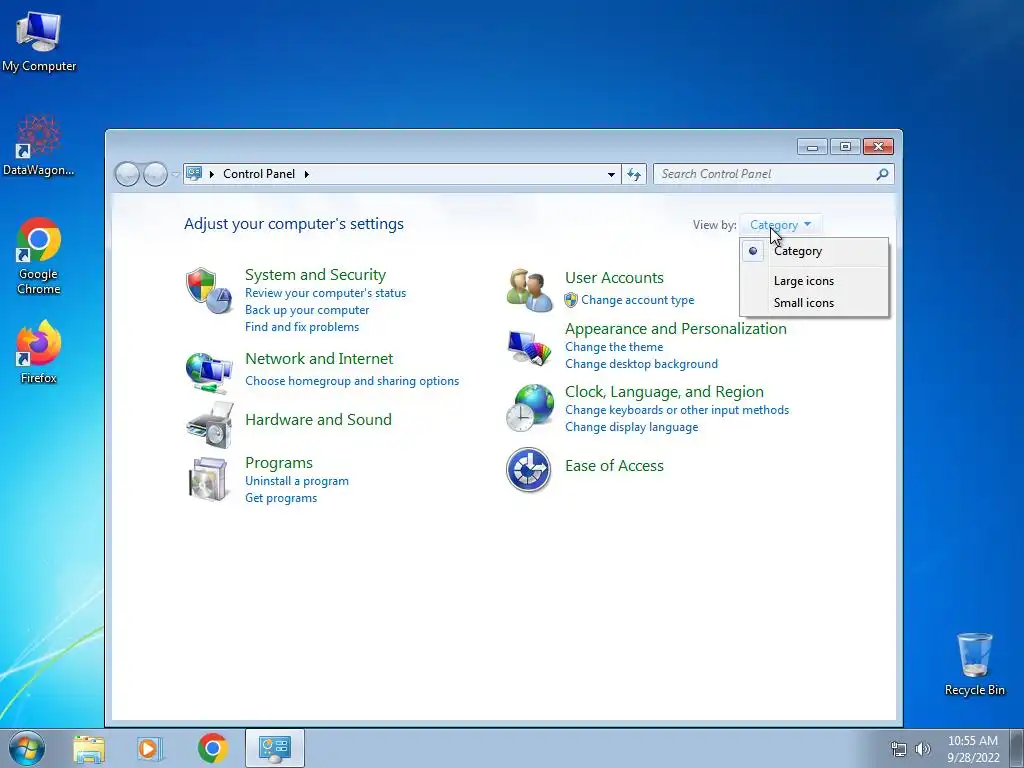Open Windows Media Player from taskbar
The height and width of the screenshot is (768, 1024).
point(150,749)
